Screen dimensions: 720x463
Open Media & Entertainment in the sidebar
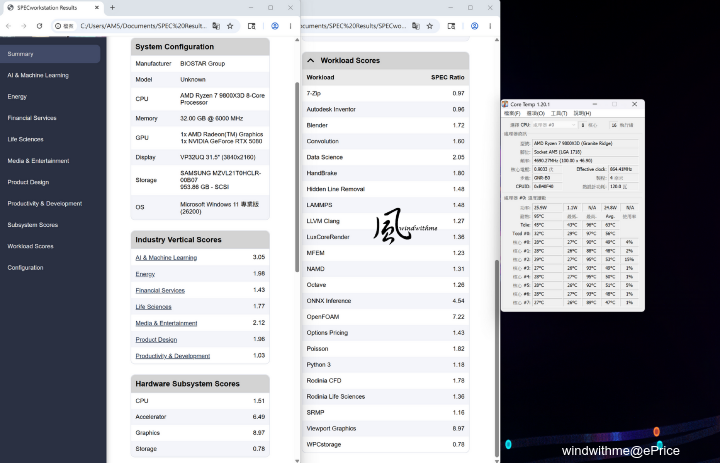pyautogui.click(x=38, y=161)
